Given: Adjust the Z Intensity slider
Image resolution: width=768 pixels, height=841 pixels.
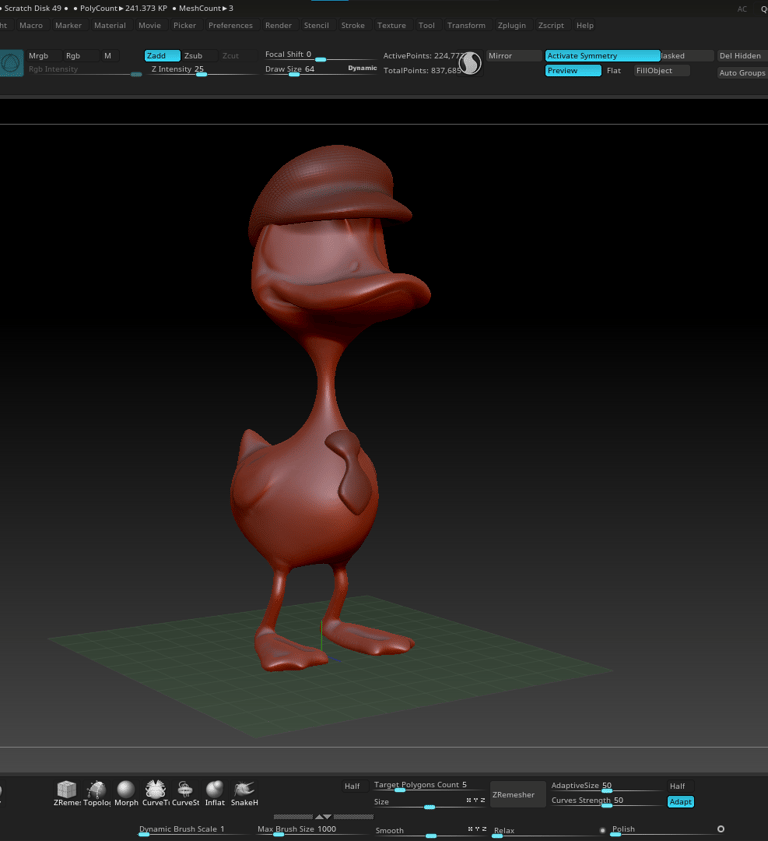Looking at the screenshot, I should point(203,70).
